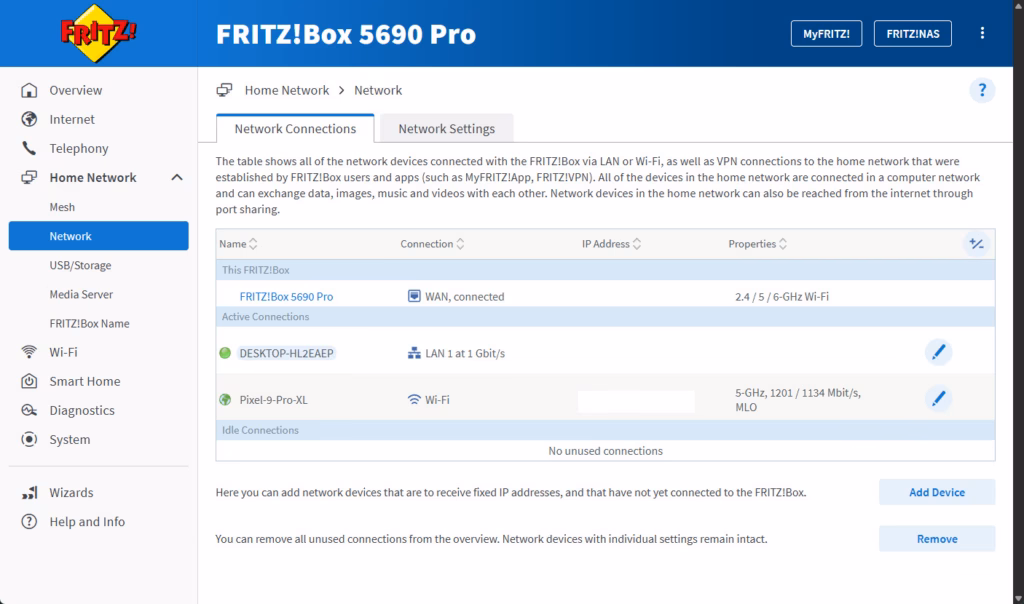Viewport: 1024px width, 604px height.
Task: Click the Home Network breadcrumb icon
Action: coord(225,90)
